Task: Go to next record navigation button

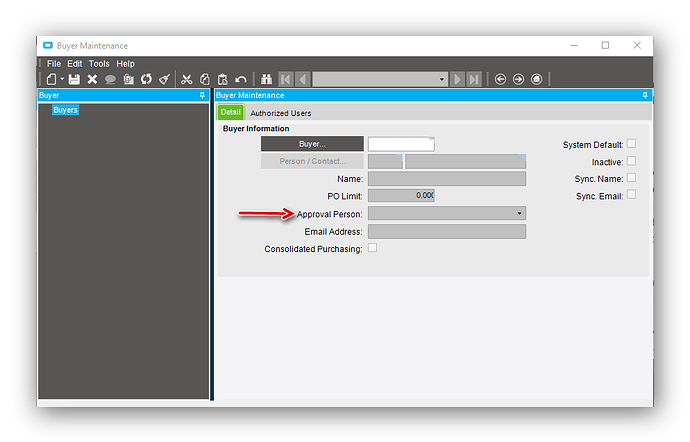Action: pos(457,79)
